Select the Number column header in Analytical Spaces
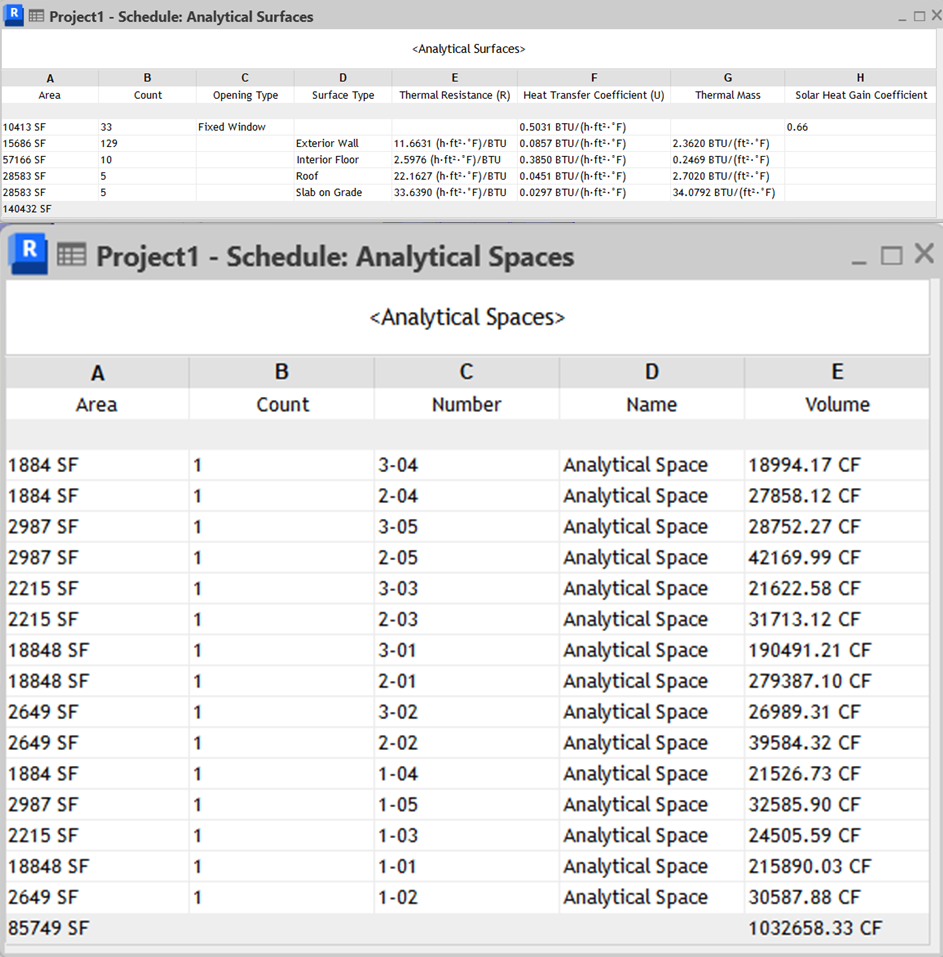The width and height of the screenshot is (943, 957). tap(466, 404)
